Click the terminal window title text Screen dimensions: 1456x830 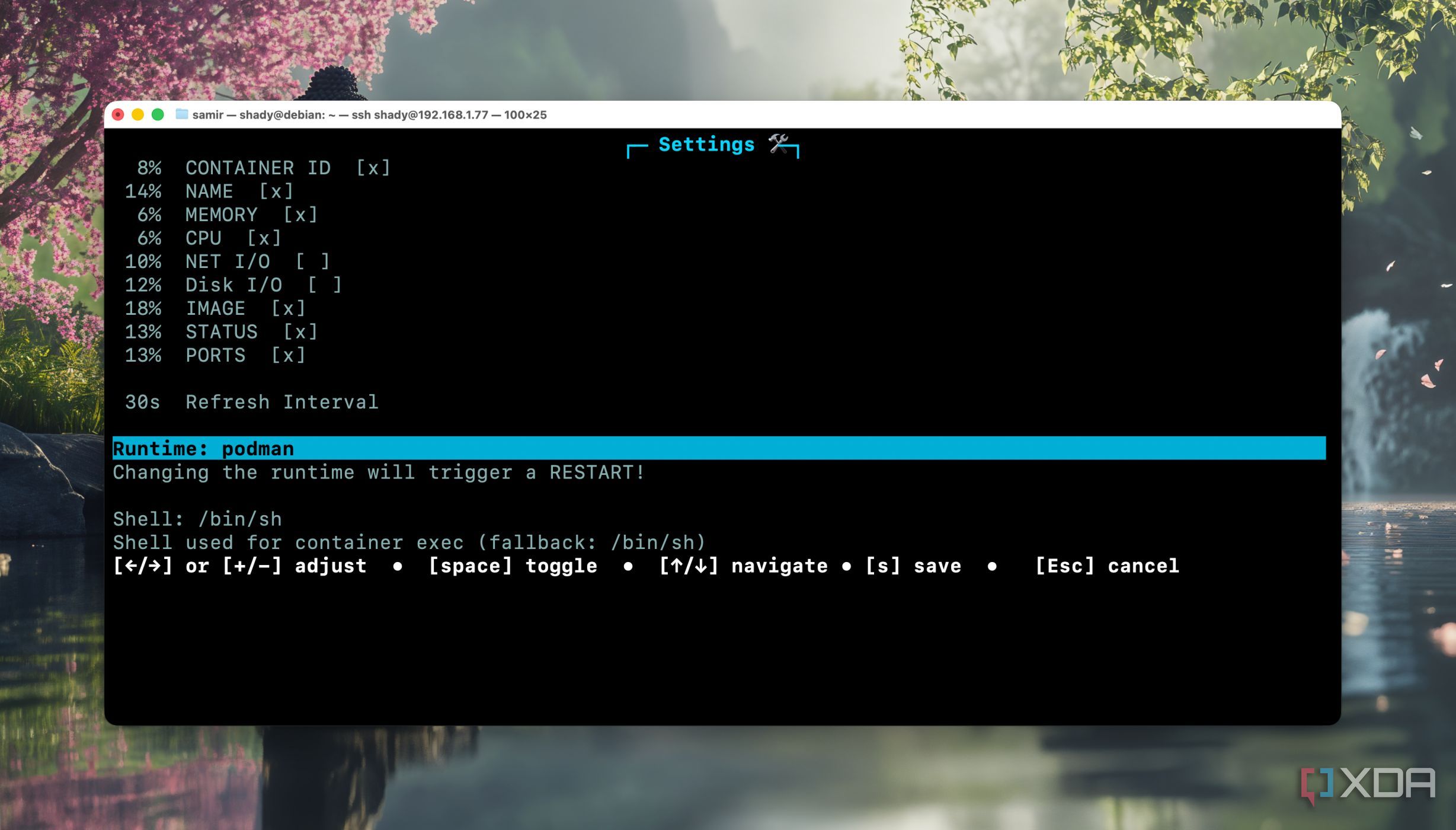[369, 114]
